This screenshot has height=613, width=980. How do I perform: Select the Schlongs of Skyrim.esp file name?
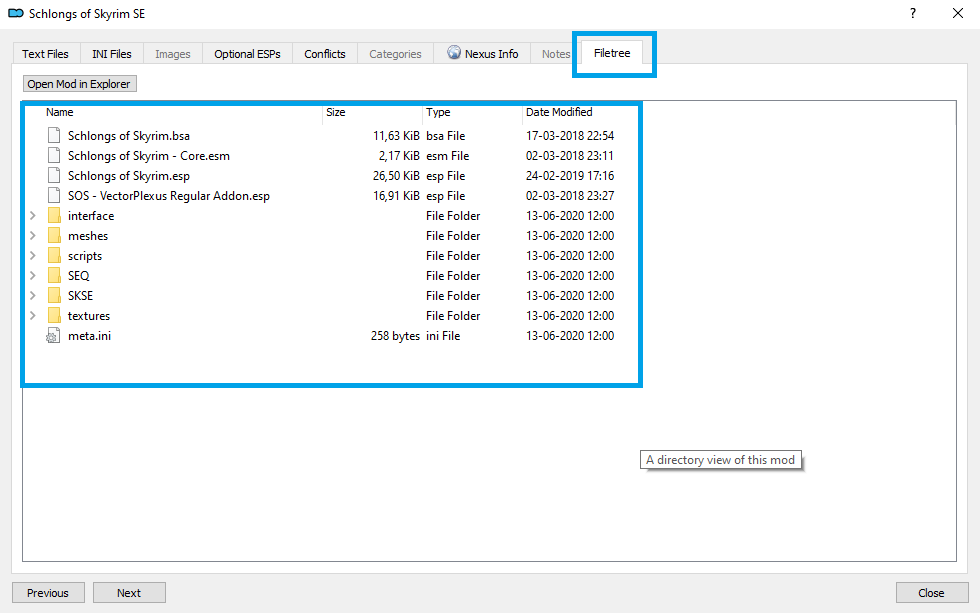[129, 176]
